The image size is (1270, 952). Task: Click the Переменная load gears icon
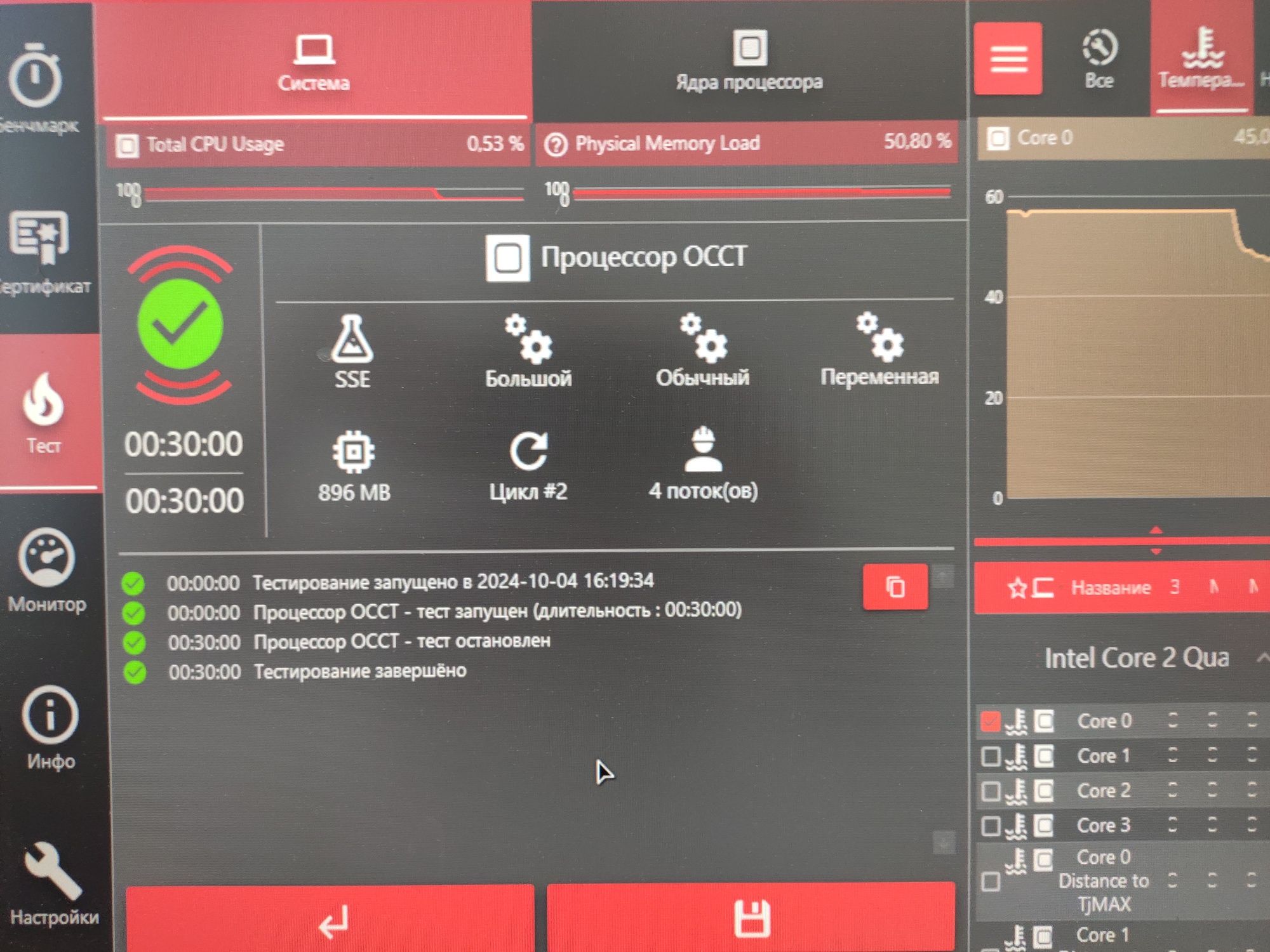point(879,336)
